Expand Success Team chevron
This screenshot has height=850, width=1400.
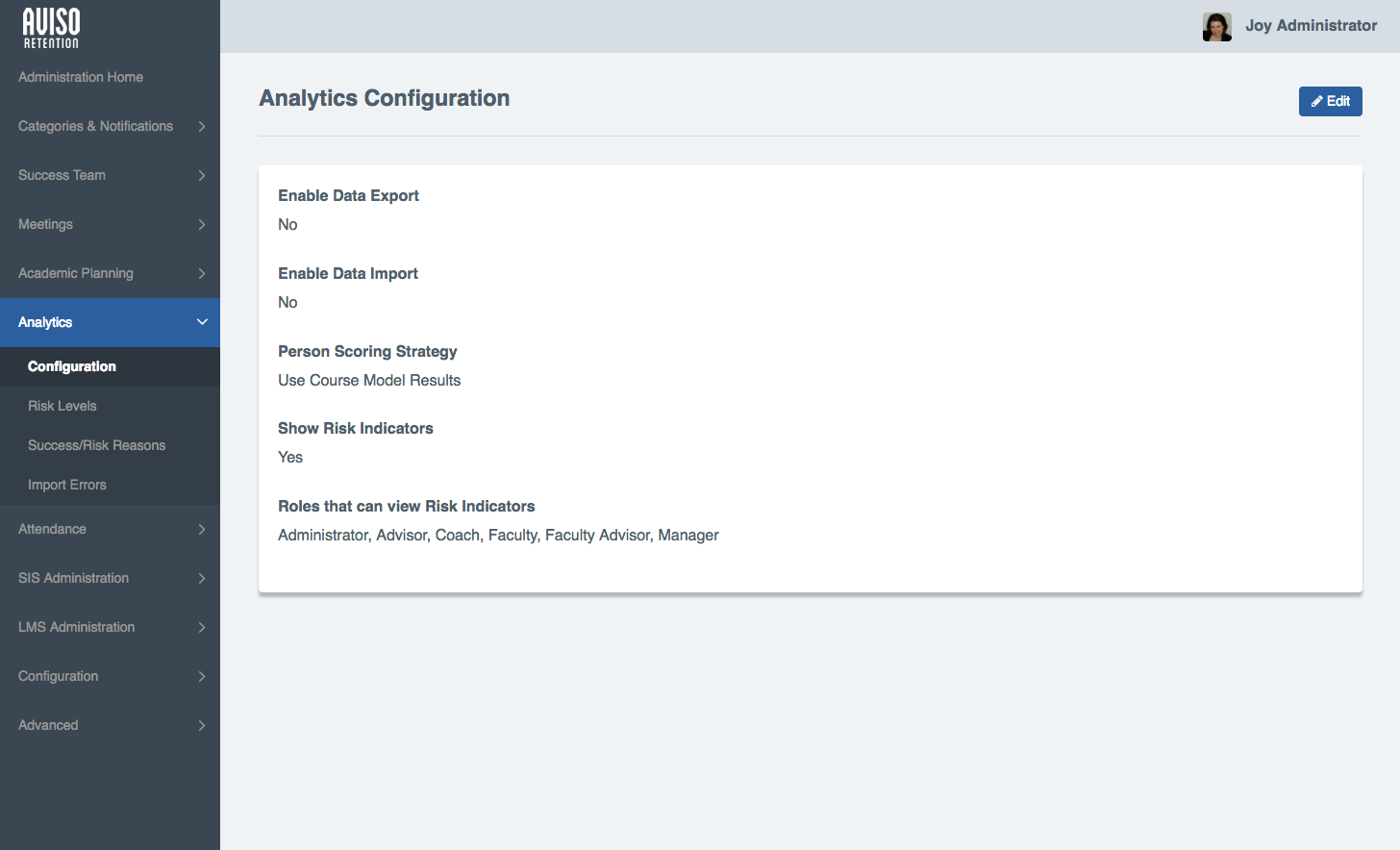click(202, 175)
